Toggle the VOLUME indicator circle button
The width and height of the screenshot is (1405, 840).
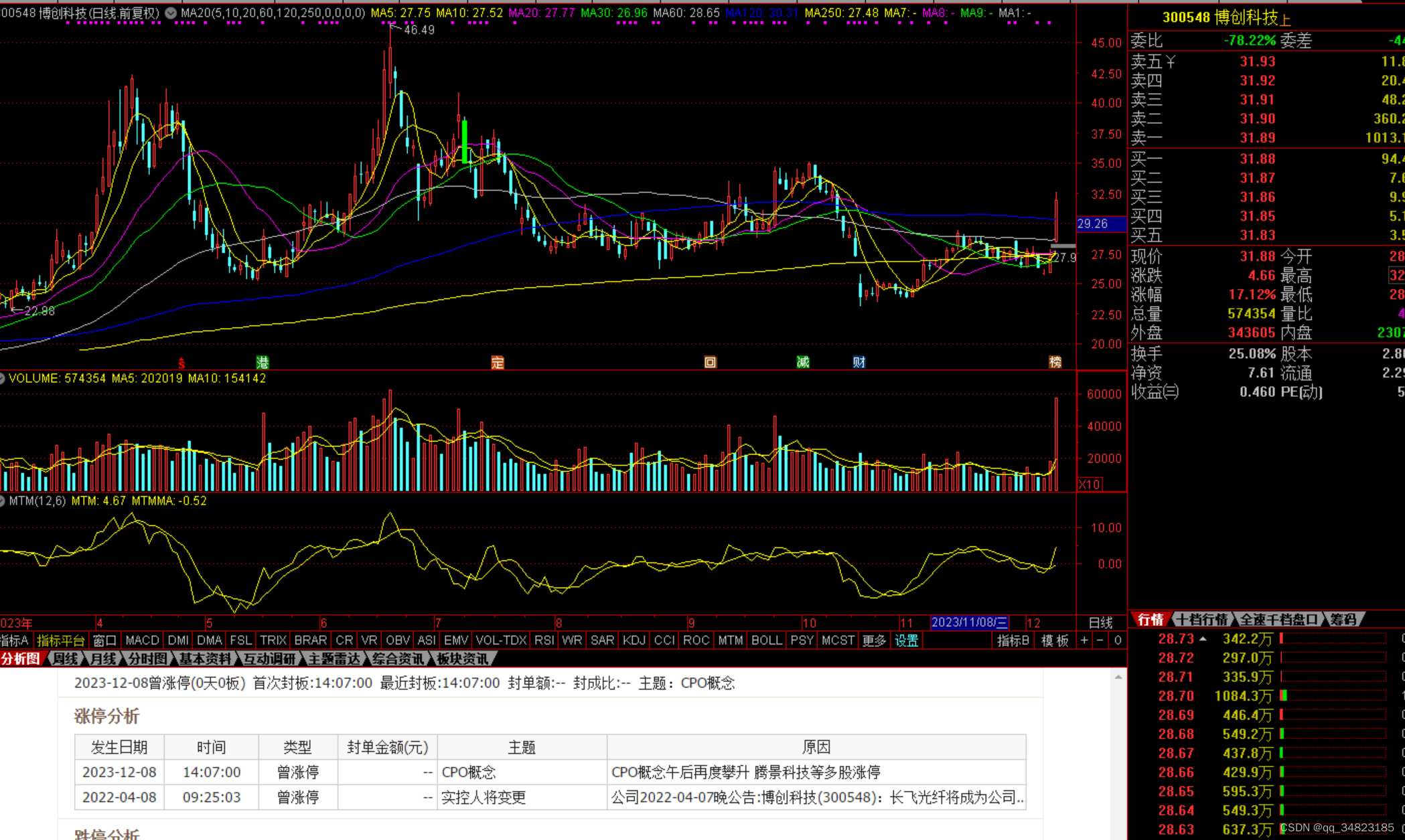point(3,378)
